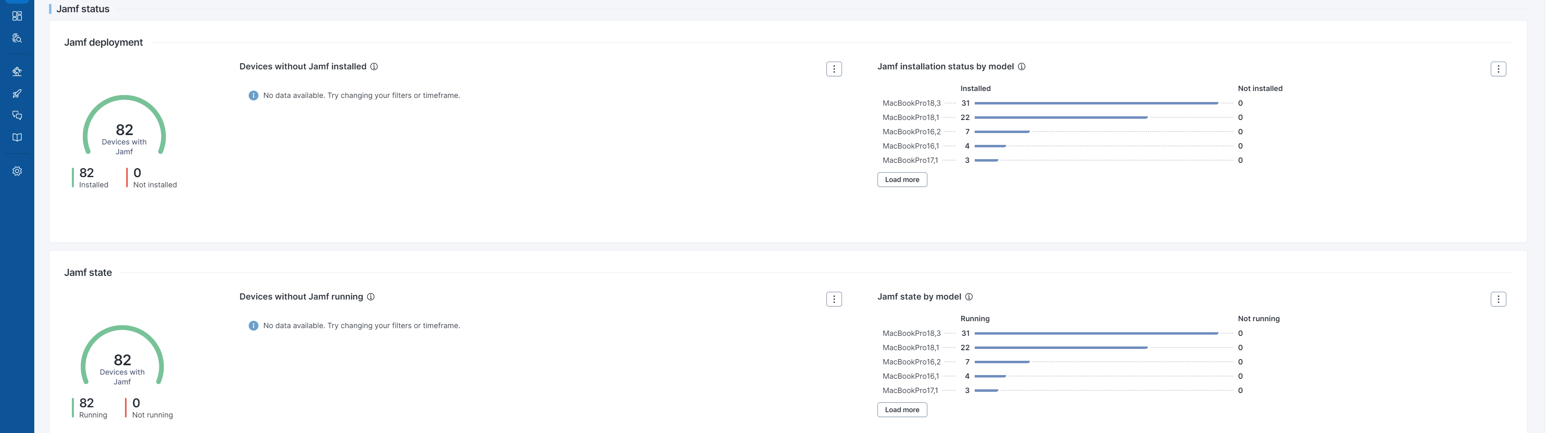Click the robot arm automation sidebar icon
This screenshot has height=433, width=1568.
(17, 72)
